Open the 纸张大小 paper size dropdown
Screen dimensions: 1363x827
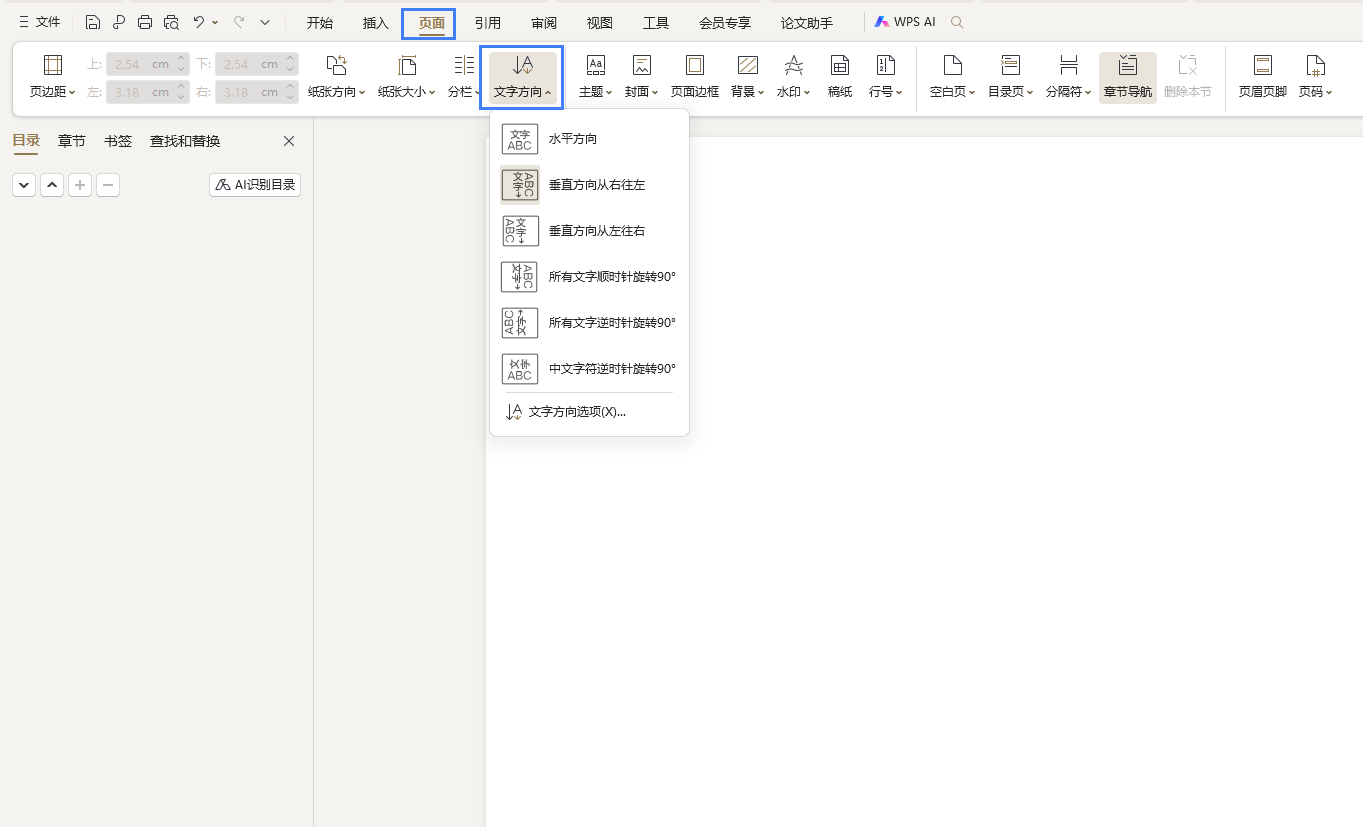[x=407, y=78]
